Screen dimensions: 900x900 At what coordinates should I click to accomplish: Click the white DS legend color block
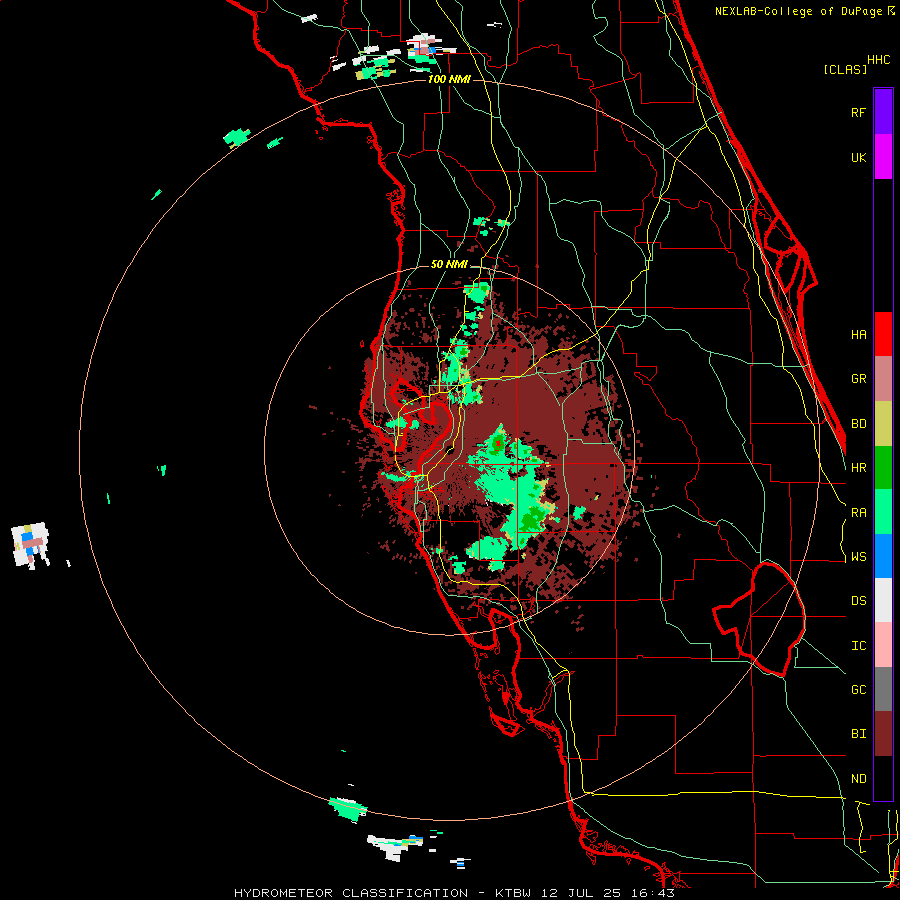883,600
